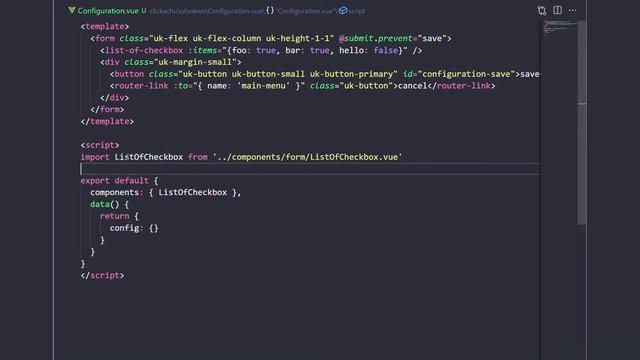Viewport: 640px width, 360px height.
Task: Click the 'list-of-checkbox' tag name
Action: (144, 51)
